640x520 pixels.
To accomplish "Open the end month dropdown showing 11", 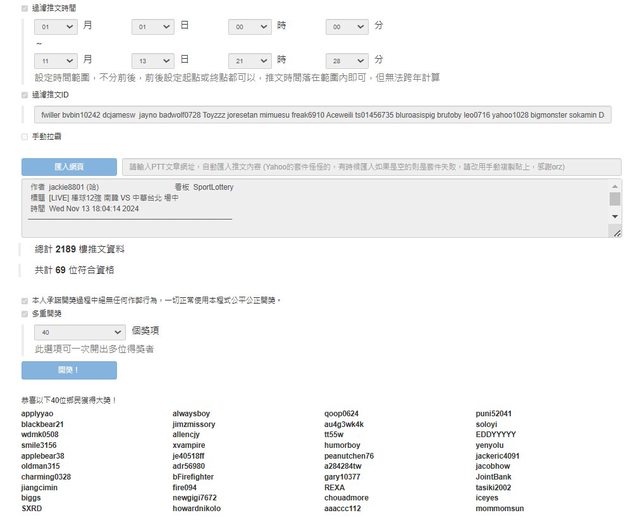I will pos(55,60).
